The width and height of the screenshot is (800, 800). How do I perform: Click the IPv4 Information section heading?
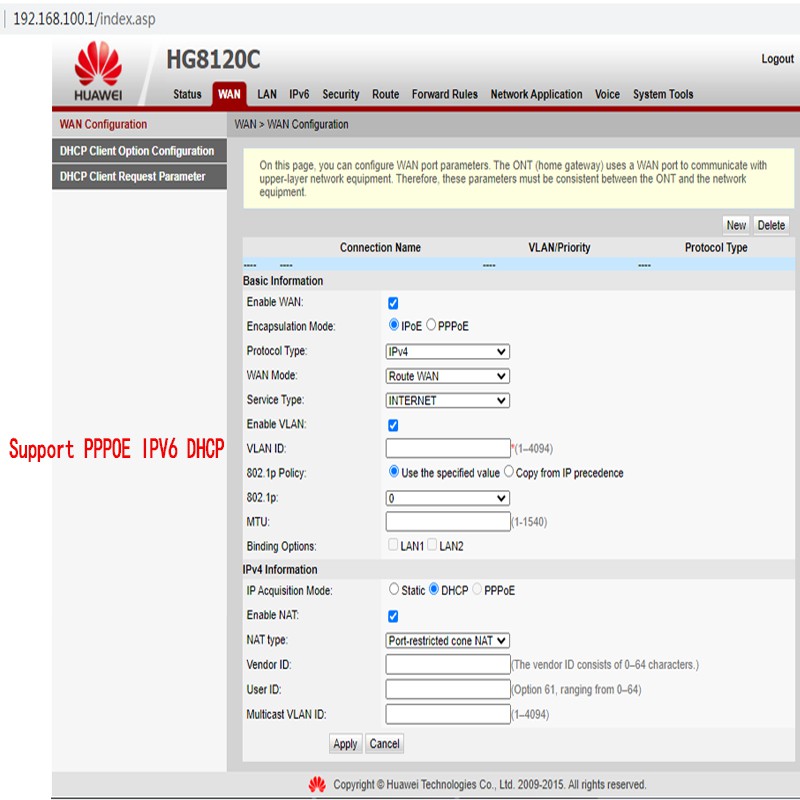click(280, 569)
